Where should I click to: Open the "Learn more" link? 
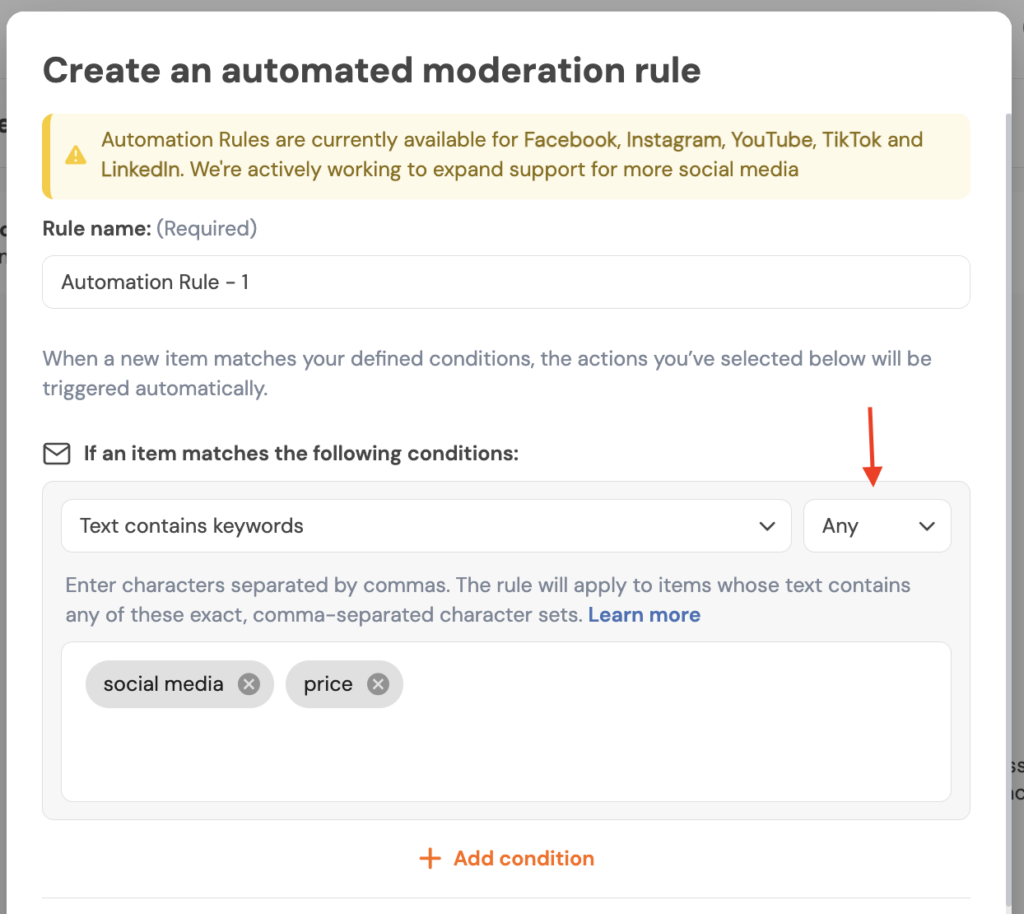coord(644,615)
